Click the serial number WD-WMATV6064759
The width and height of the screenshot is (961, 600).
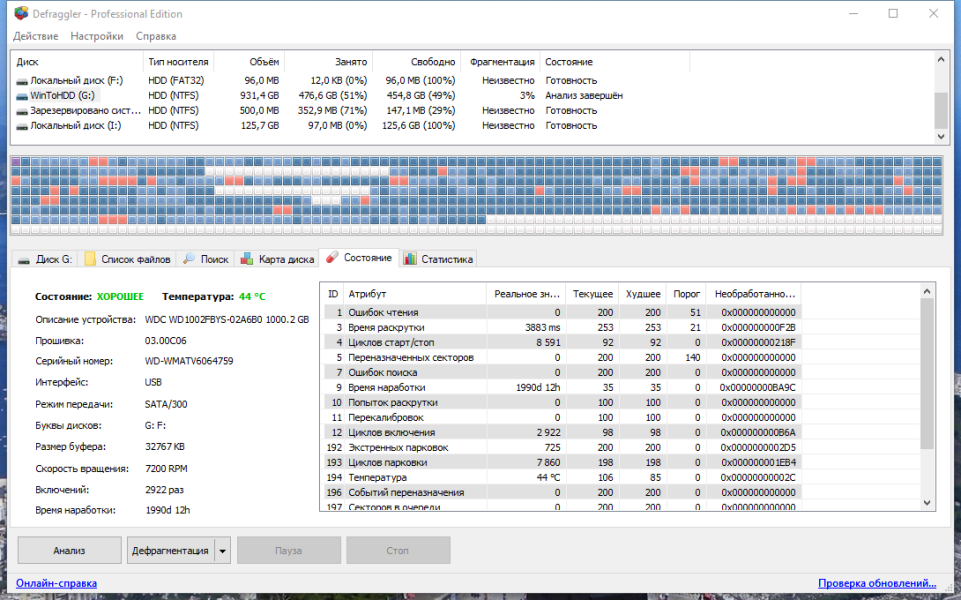pos(189,362)
